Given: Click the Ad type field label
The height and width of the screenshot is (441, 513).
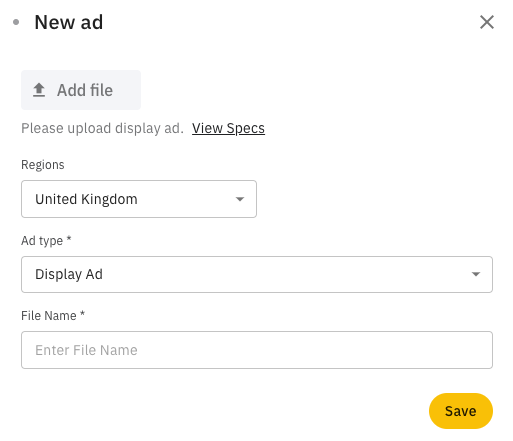Looking at the screenshot, I should (x=42, y=241).
